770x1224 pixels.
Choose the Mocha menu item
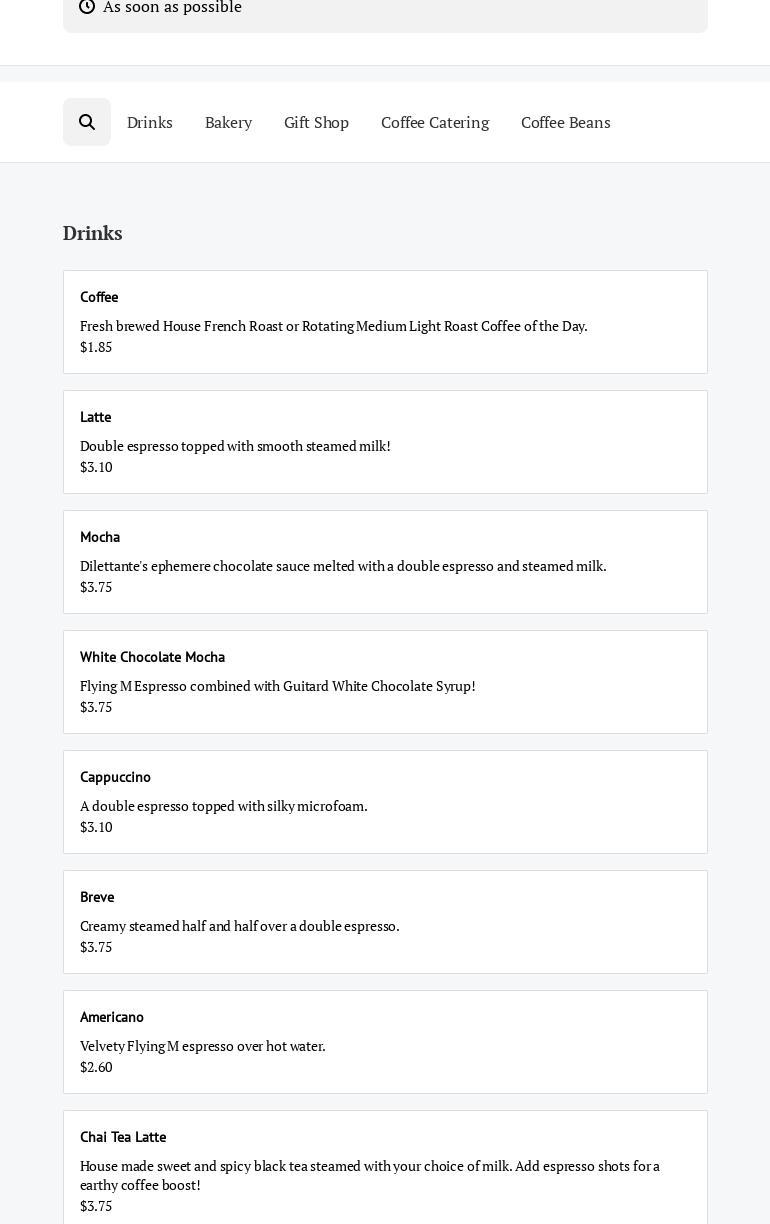(x=385, y=562)
